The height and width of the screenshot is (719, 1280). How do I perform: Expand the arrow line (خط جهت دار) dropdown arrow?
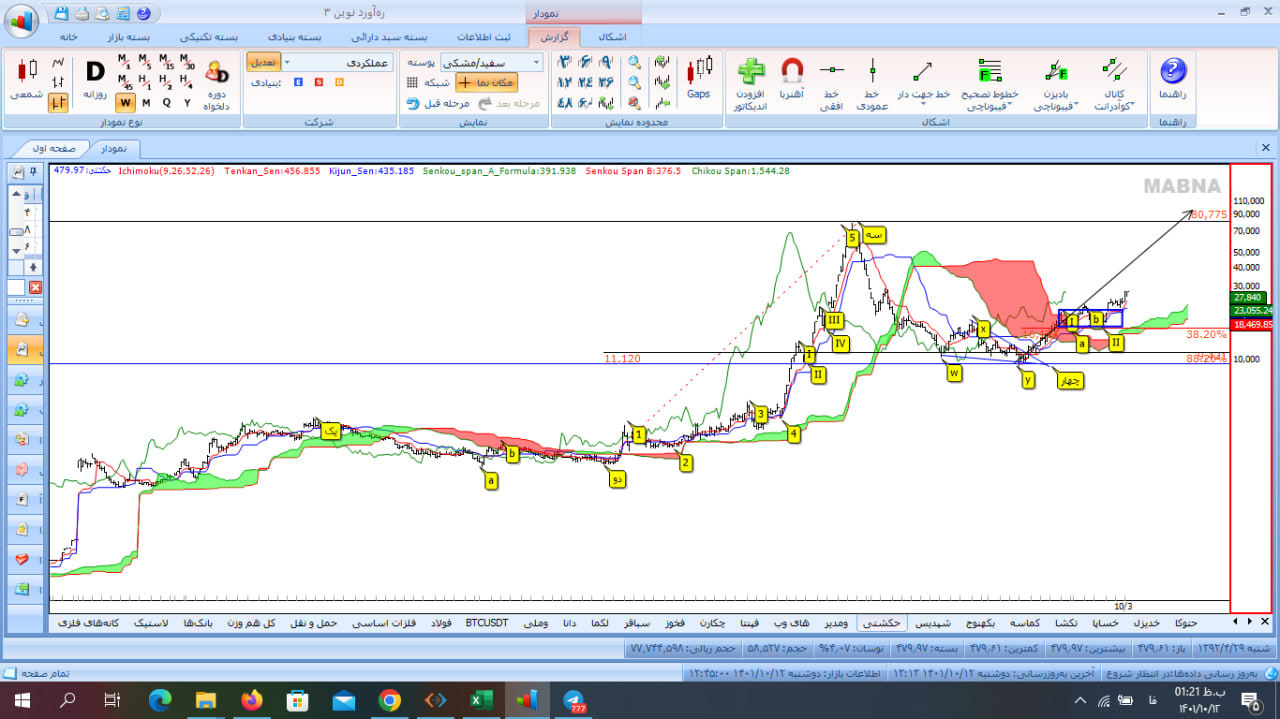[x=922, y=103]
